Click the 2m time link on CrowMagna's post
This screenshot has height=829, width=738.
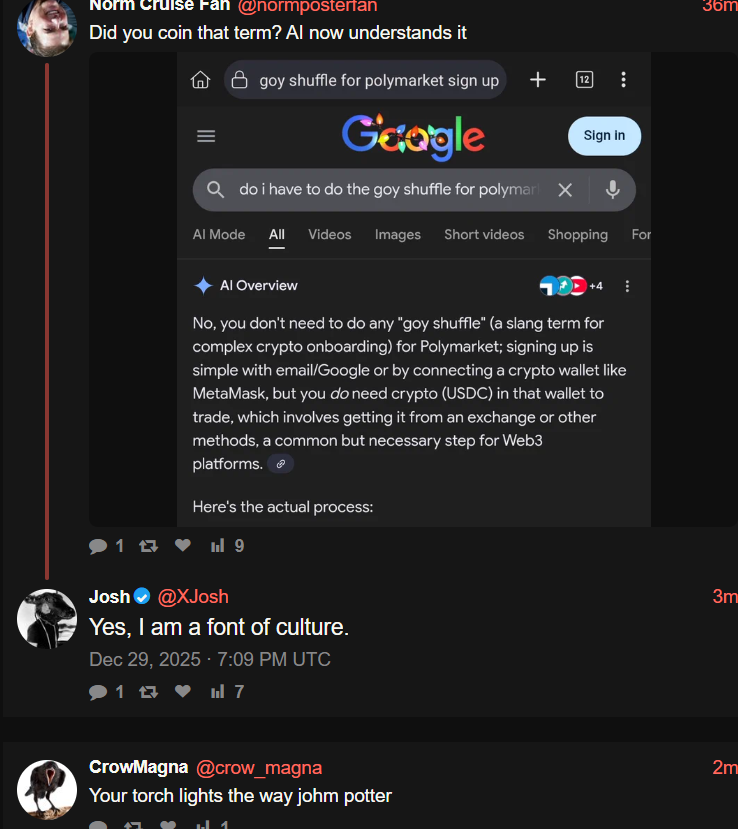point(724,767)
